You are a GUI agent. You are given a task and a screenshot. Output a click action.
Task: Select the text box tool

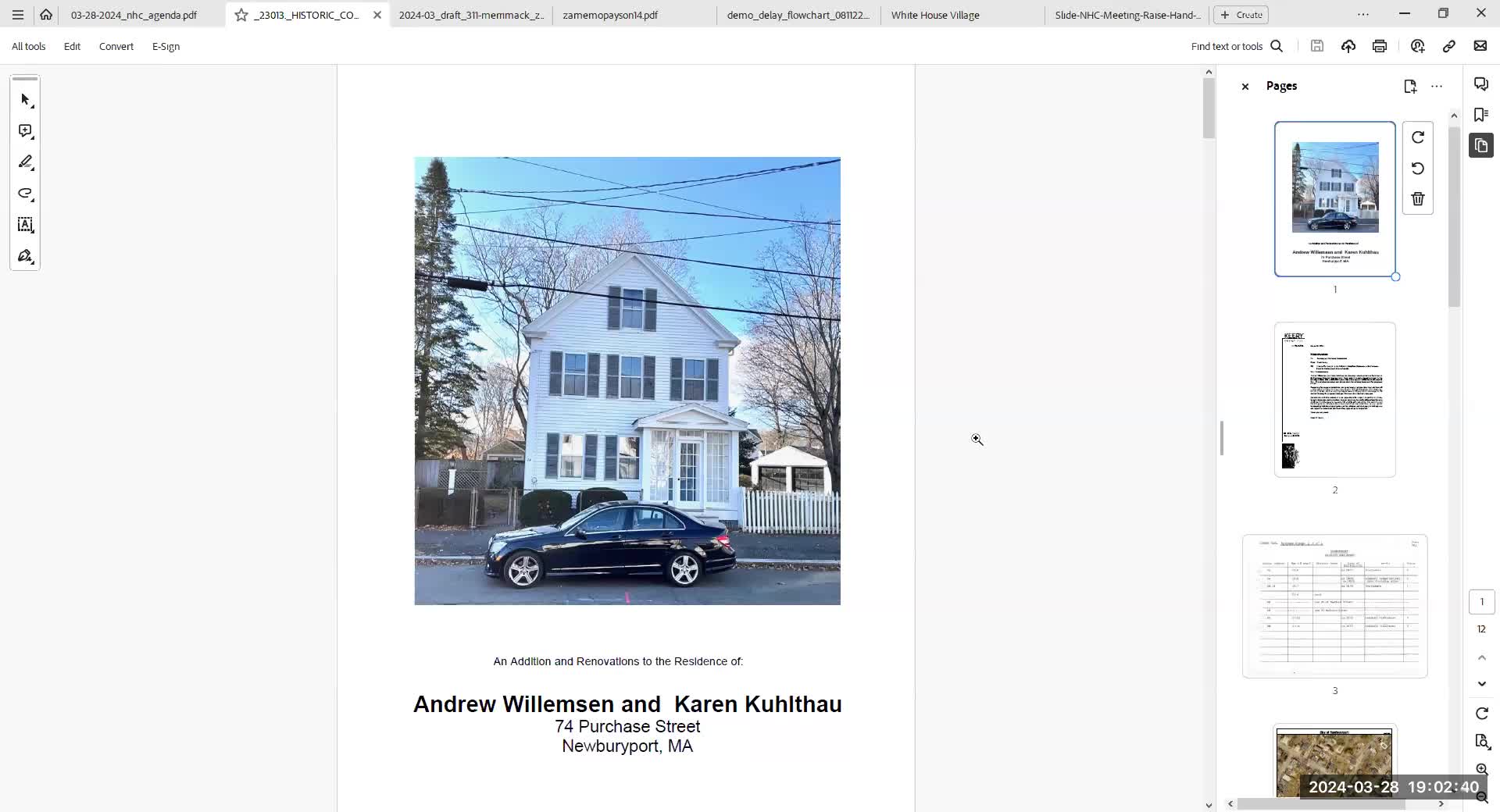point(25,225)
